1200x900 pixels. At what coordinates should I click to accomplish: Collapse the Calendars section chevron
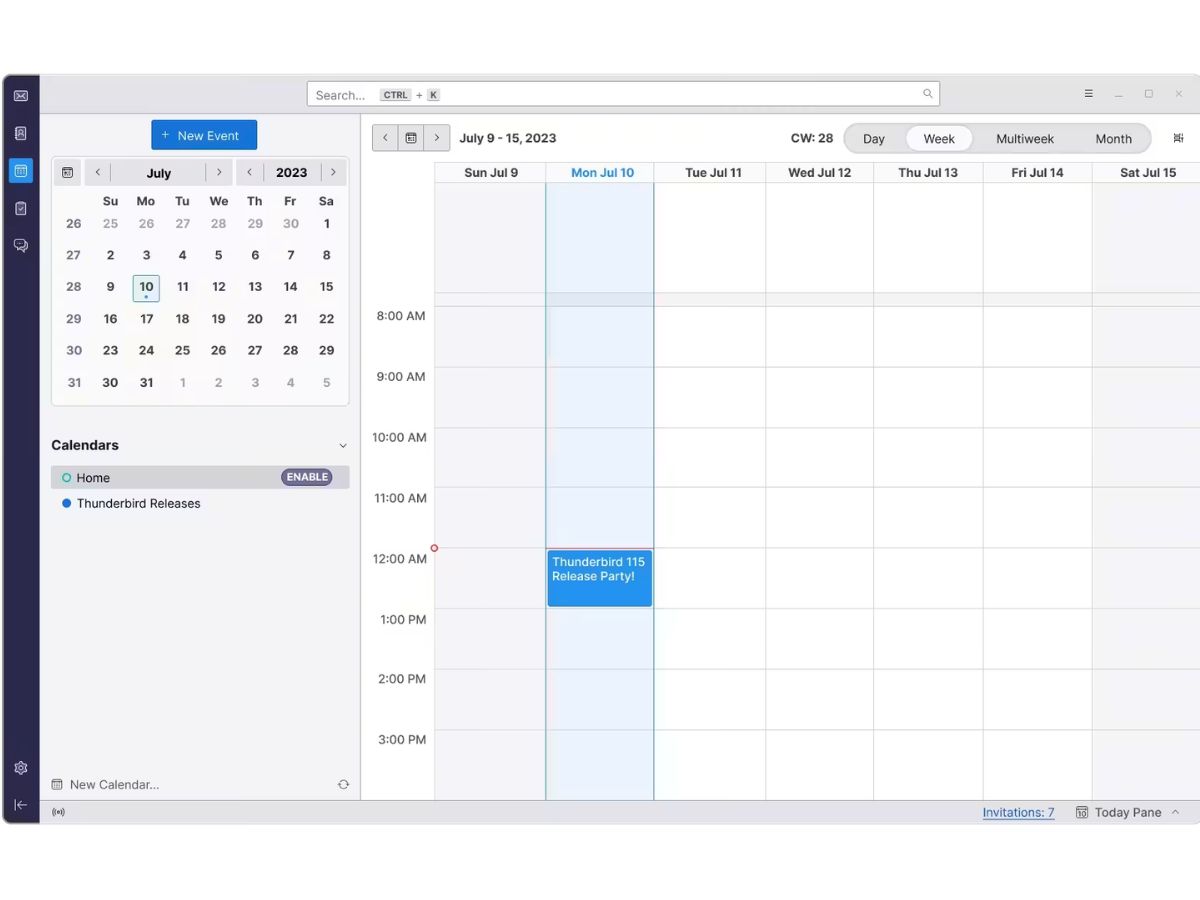pos(343,446)
